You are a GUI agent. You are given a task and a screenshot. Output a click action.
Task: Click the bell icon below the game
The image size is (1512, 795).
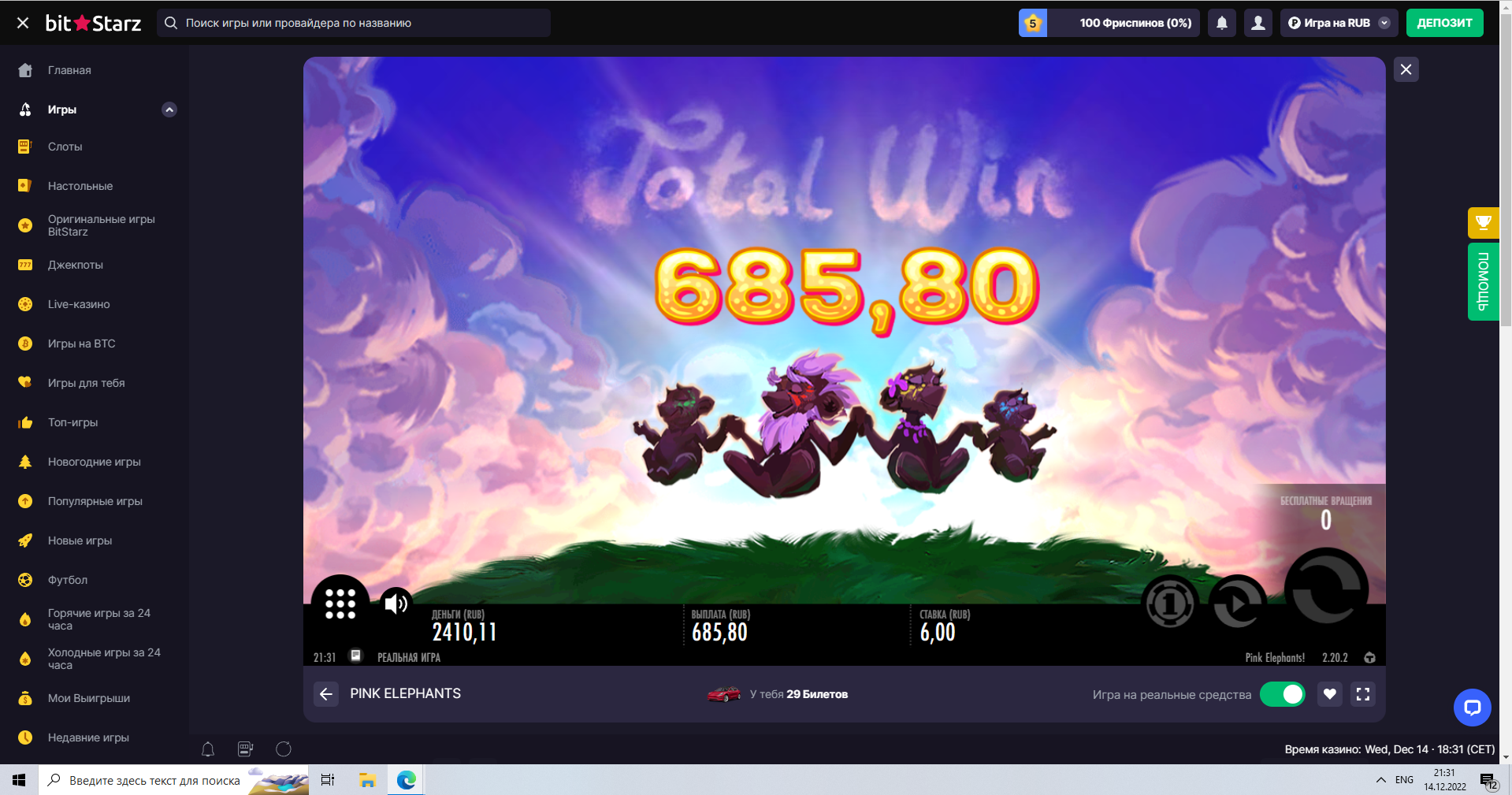(208, 749)
